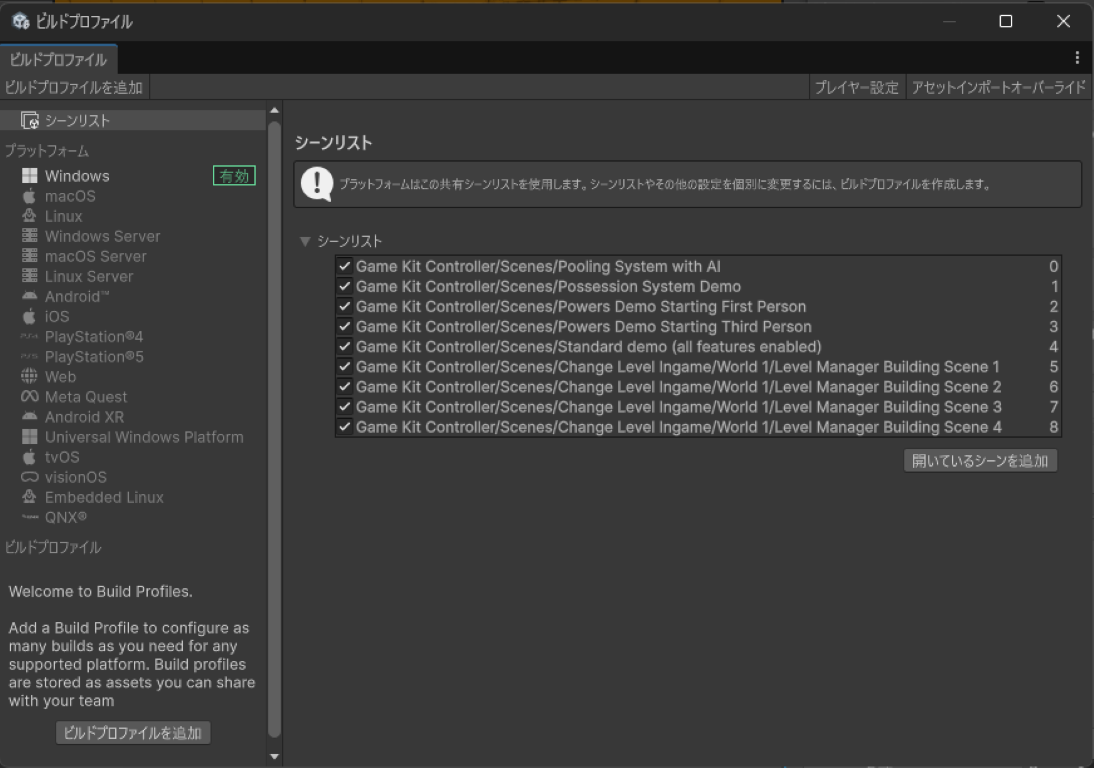1094x768 pixels.
Task: Click the Welcome to Build Profiles text
Action: tap(100, 592)
